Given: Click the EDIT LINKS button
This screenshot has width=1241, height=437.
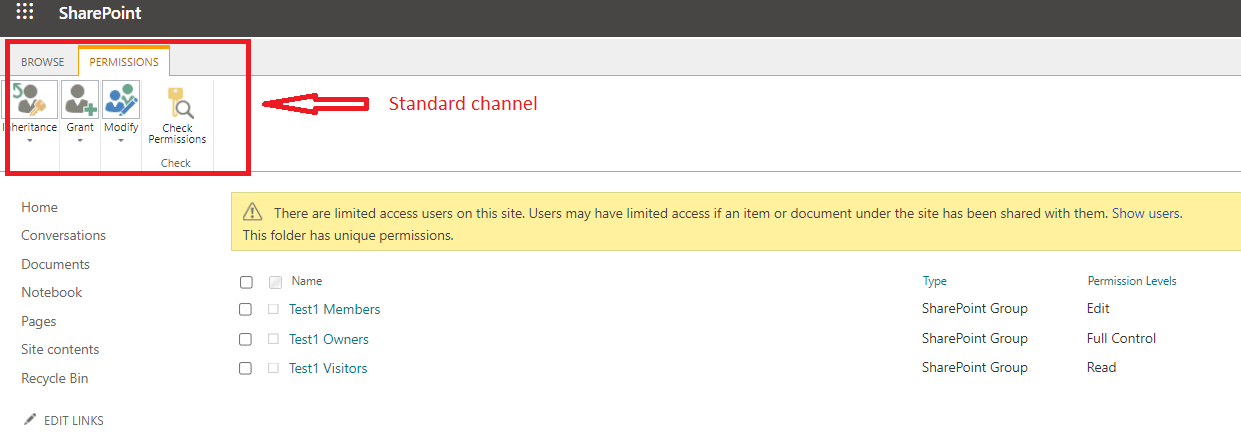Looking at the screenshot, I should [x=73, y=421].
